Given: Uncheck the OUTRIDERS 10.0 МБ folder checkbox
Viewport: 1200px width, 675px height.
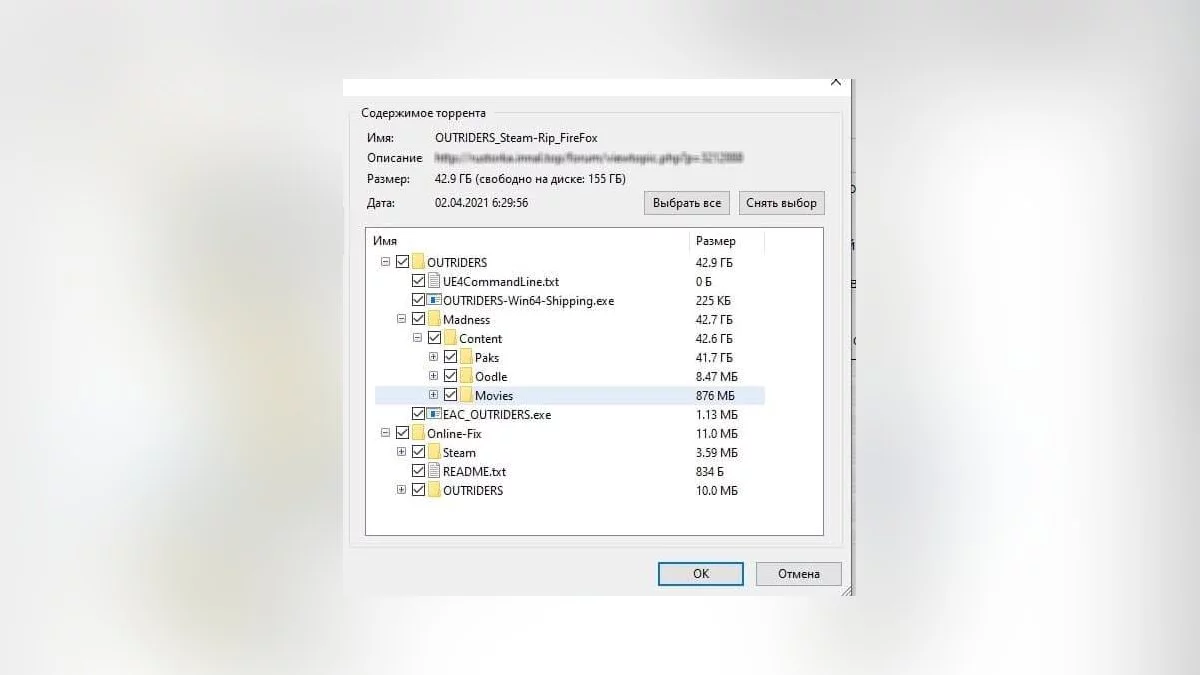Looking at the screenshot, I should tap(418, 490).
